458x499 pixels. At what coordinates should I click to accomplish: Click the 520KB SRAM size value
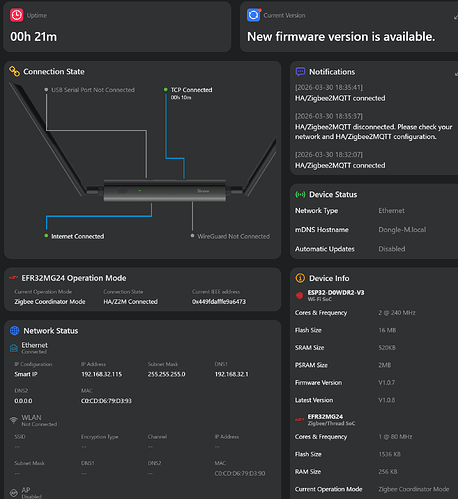tap(387, 347)
